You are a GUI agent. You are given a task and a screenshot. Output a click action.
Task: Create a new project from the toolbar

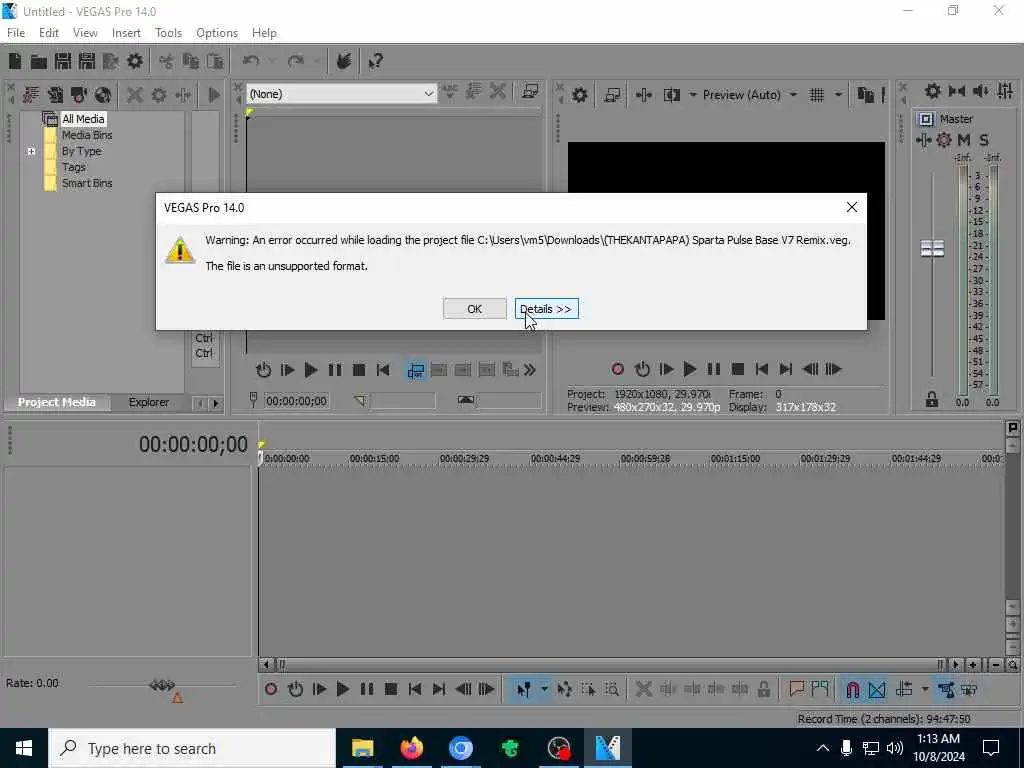pos(14,61)
